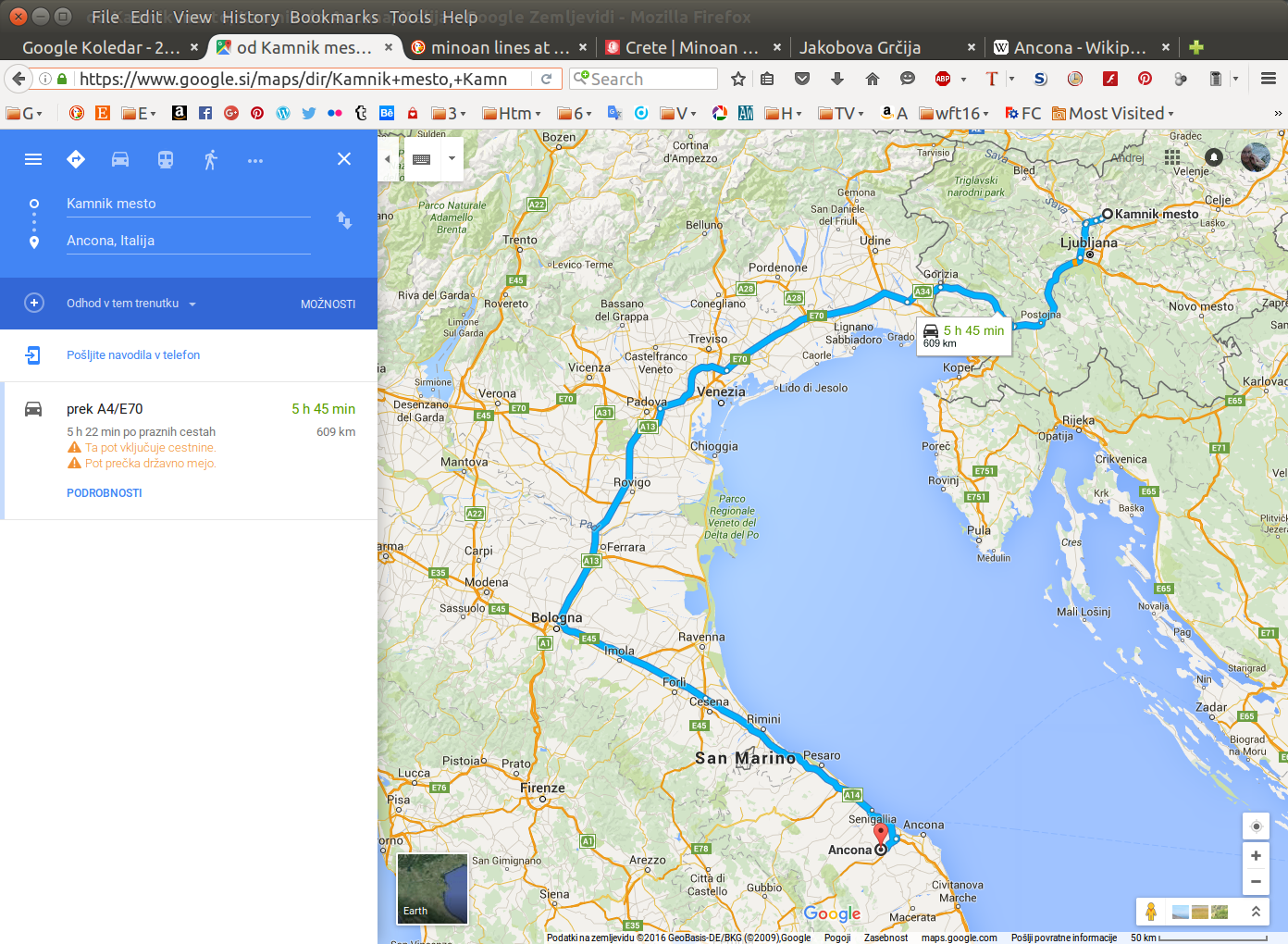Open the Facebook bookmark icon

click(x=205, y=113)
